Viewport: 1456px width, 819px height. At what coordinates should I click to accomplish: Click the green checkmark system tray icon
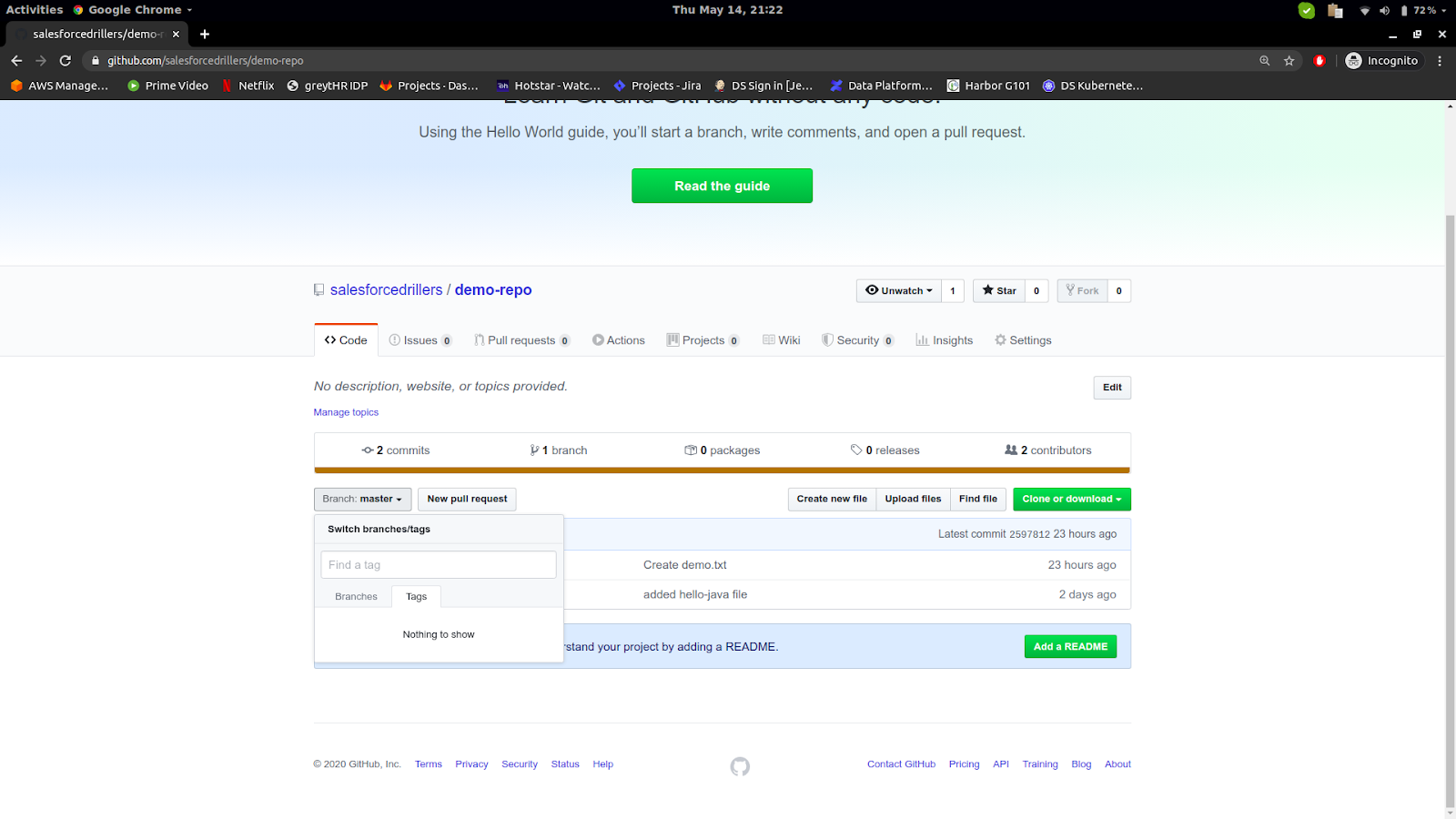(1307, 10)
